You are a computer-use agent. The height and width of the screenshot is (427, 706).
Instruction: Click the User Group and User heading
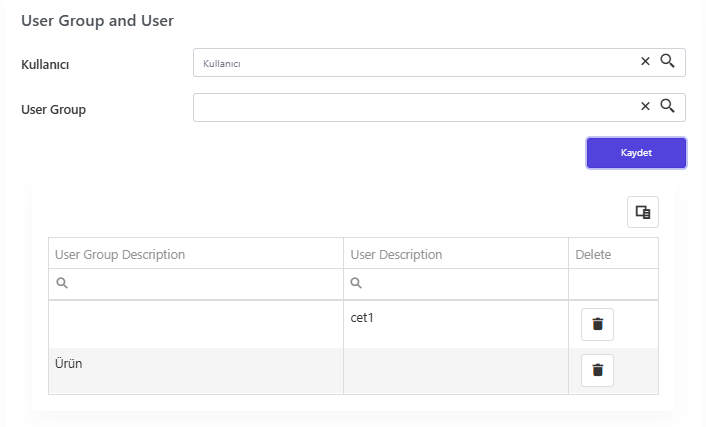tap(97, 21)
